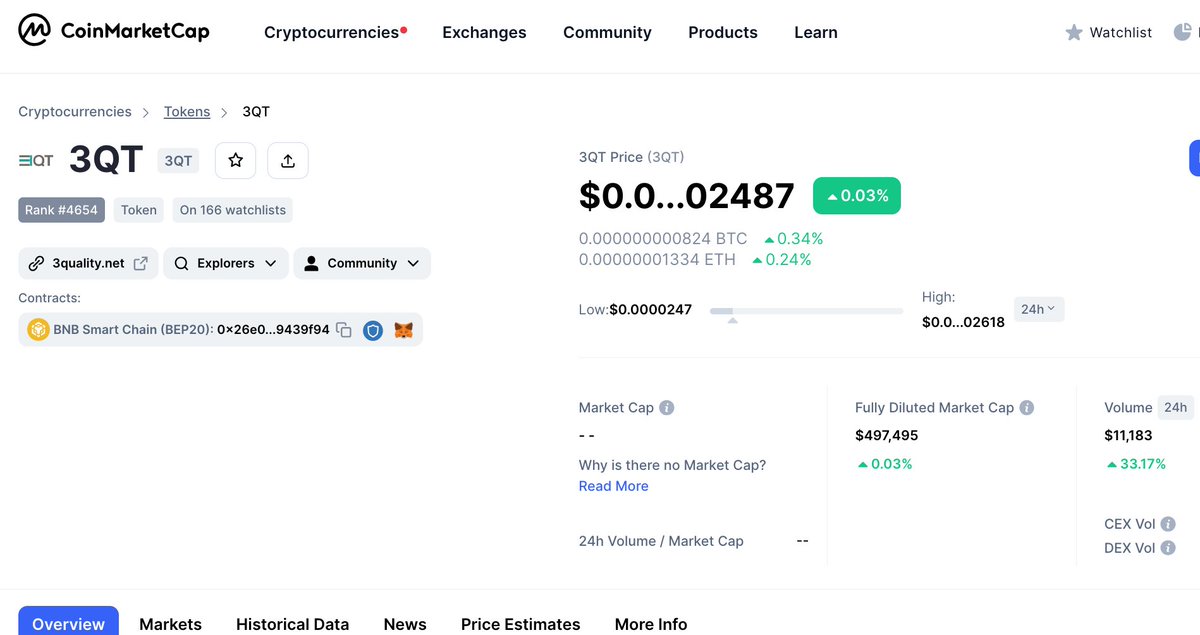Open the Volume 24h period selector
Image resolution: width=1200 pixels, height=635 pixels.
(1176, 407)
